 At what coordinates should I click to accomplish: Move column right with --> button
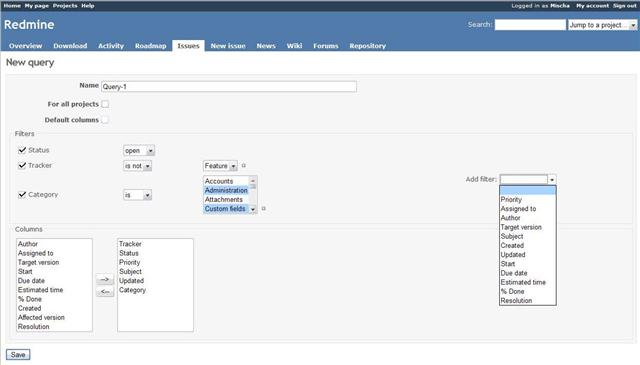pyautogui.click(x=104, y=280)
